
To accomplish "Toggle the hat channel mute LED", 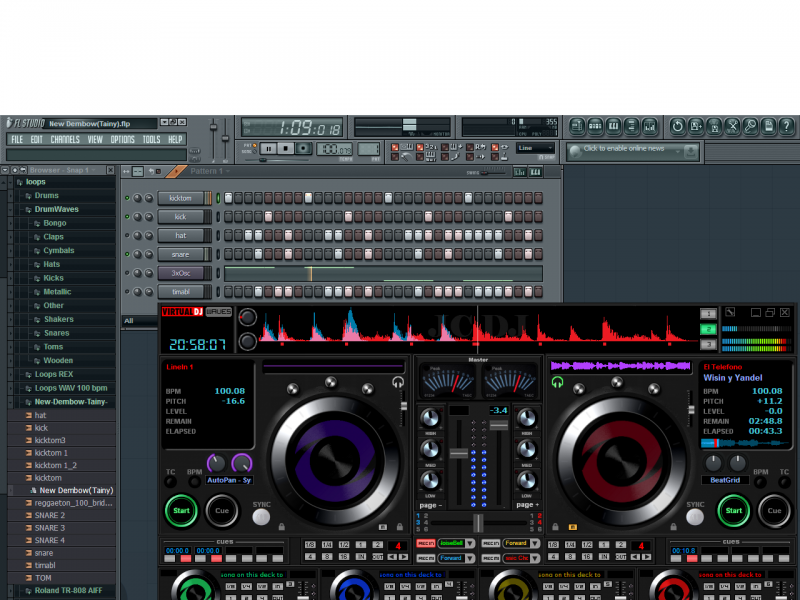I will coord(127,235).
